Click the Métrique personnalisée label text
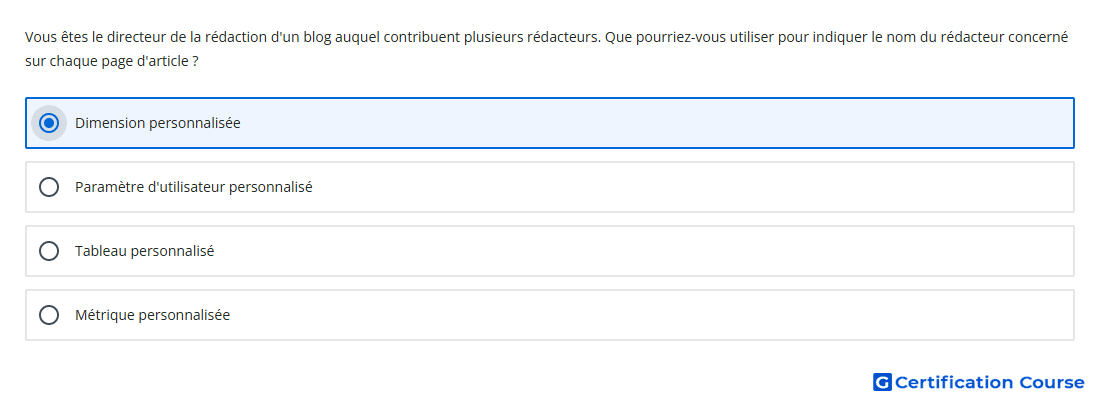This screenshot has width=1100, height=401. [152, 315]
